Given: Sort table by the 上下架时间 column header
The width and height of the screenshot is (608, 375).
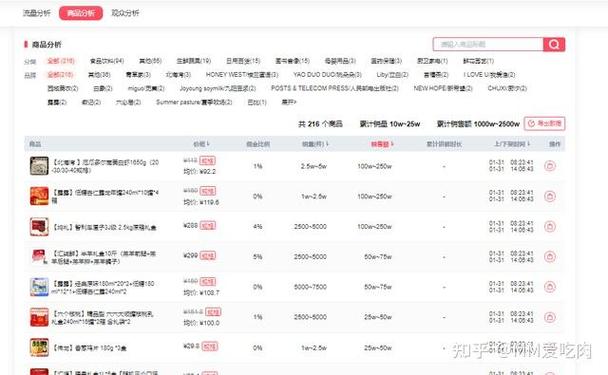Looking at the screenshot, I should coord(511,144).
